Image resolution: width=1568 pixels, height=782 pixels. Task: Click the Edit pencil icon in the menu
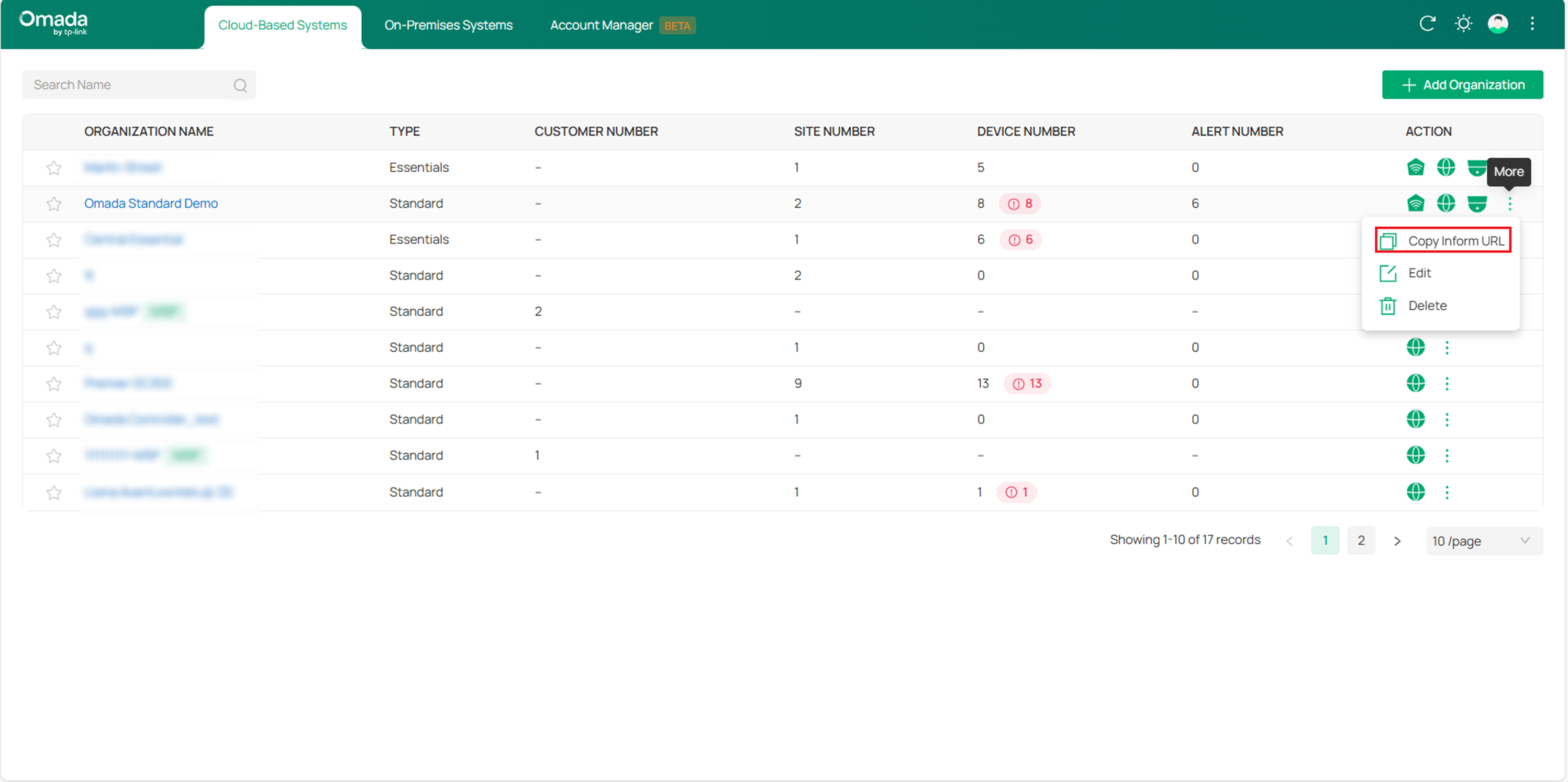pyautogui.click(x=1388, y=273)
